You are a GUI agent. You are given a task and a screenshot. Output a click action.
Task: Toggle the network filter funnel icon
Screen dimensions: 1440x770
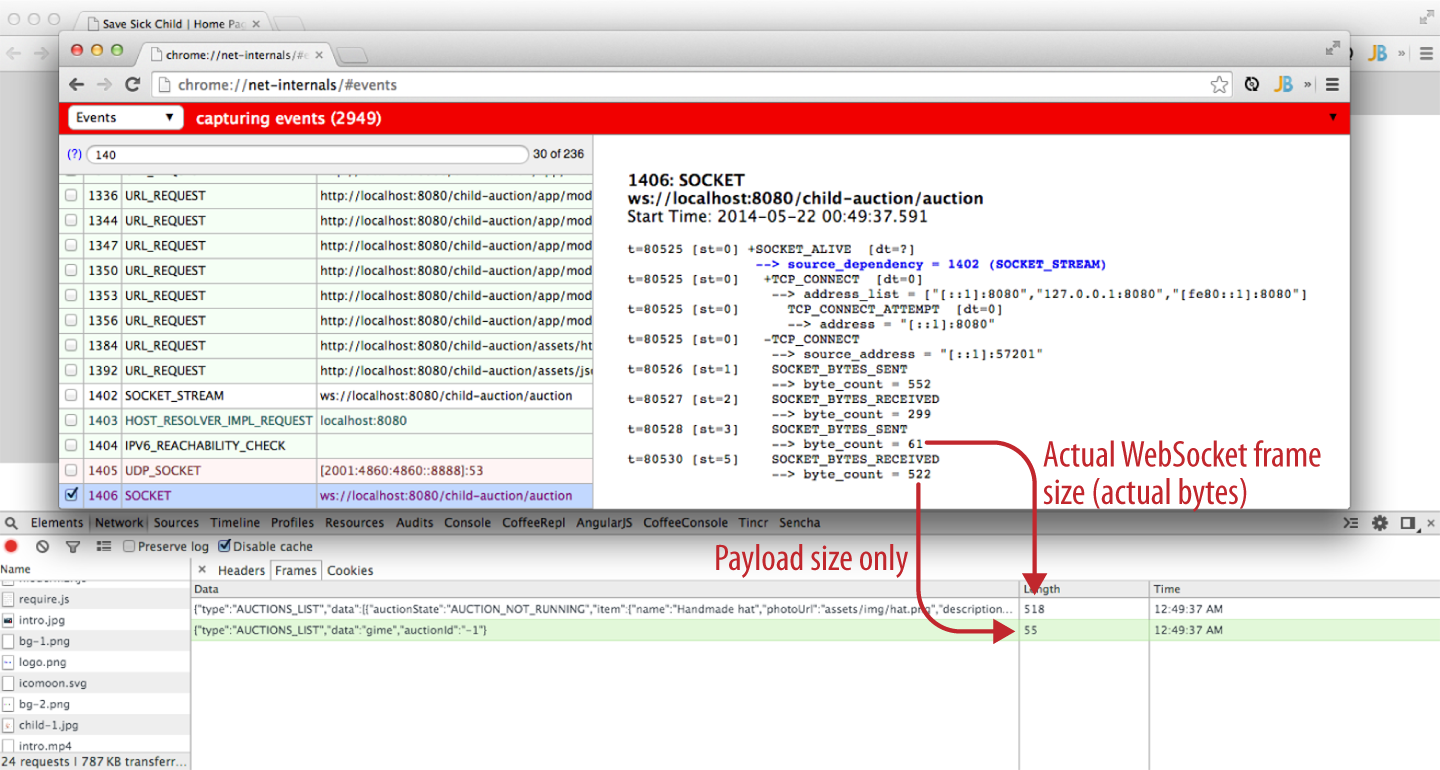[72, 547]
